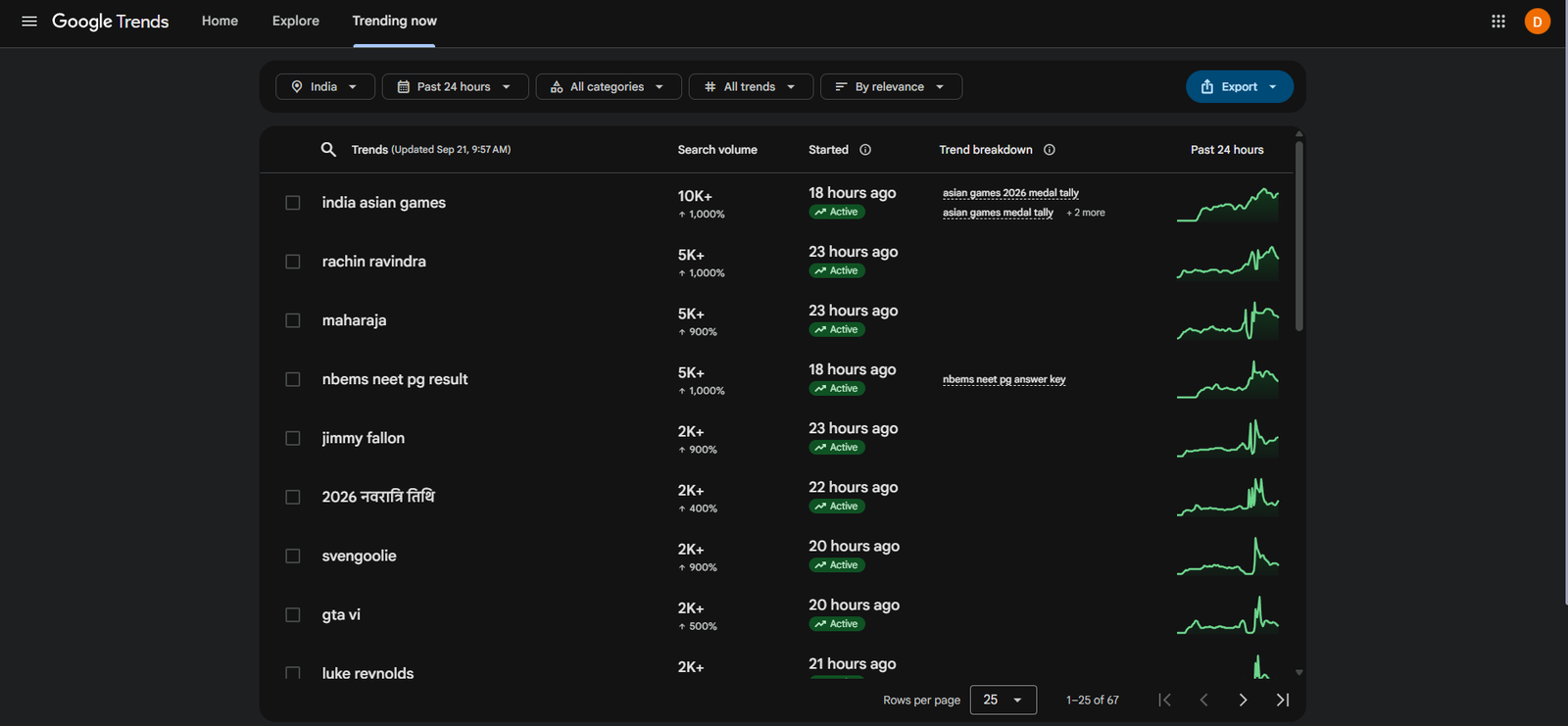Click the Trend breakdown column header
The width and height of the screenshot is (1568, 726).
click(x=986, y=150)
